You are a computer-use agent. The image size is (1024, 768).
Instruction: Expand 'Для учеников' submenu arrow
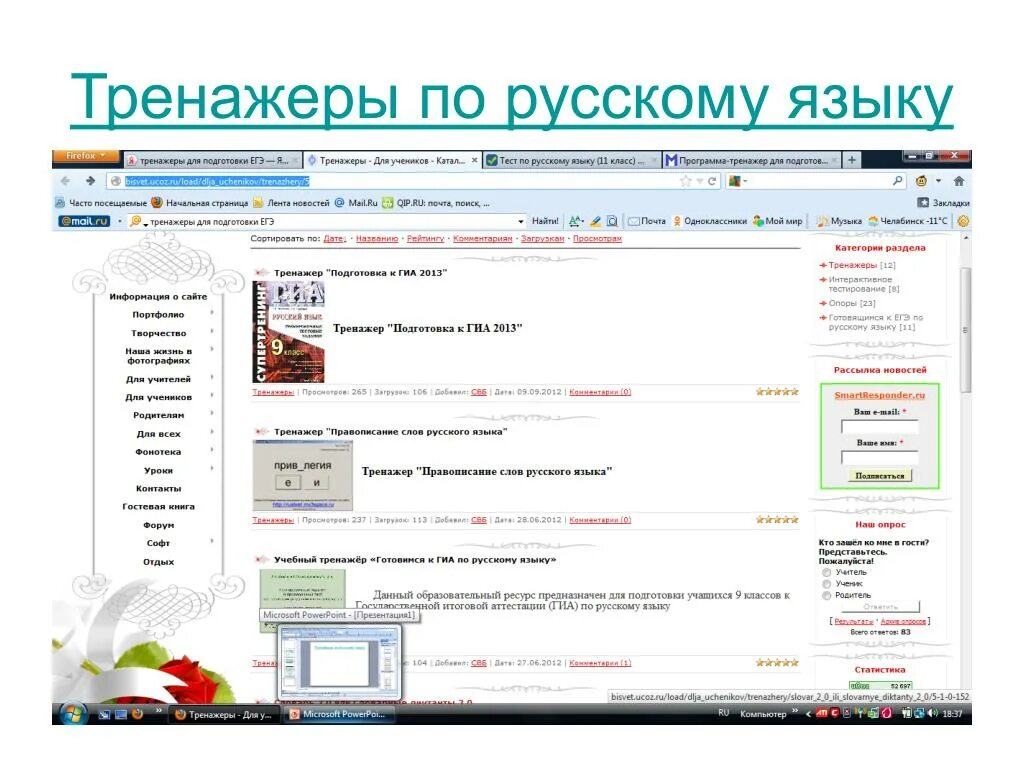click(212, 396)
